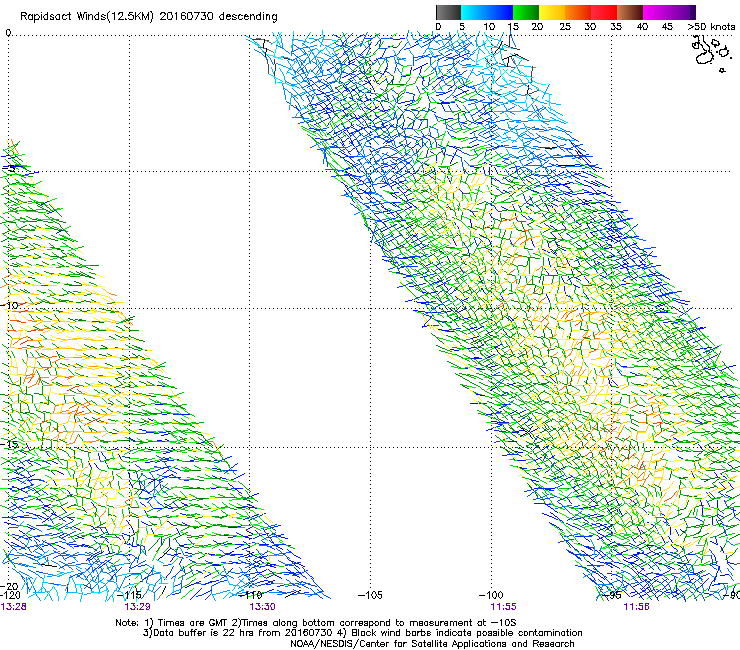Click the title 'Rapidscat Winds(12.5KM) 20160730 descending'
This screenshot has width=740, height=650.
149,17
